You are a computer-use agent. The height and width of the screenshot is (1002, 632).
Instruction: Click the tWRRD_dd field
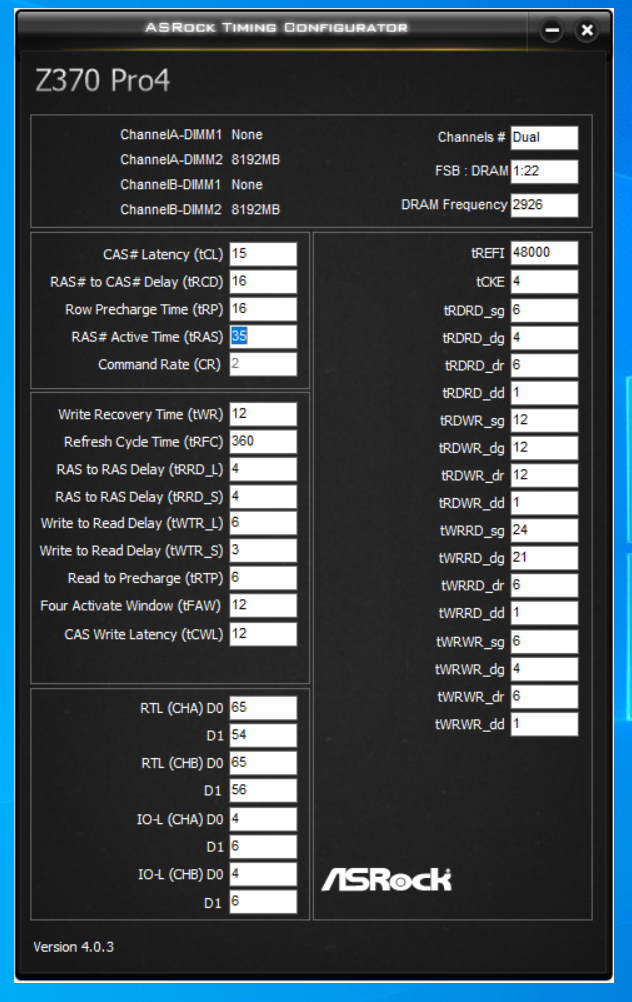tap(544, 612)
